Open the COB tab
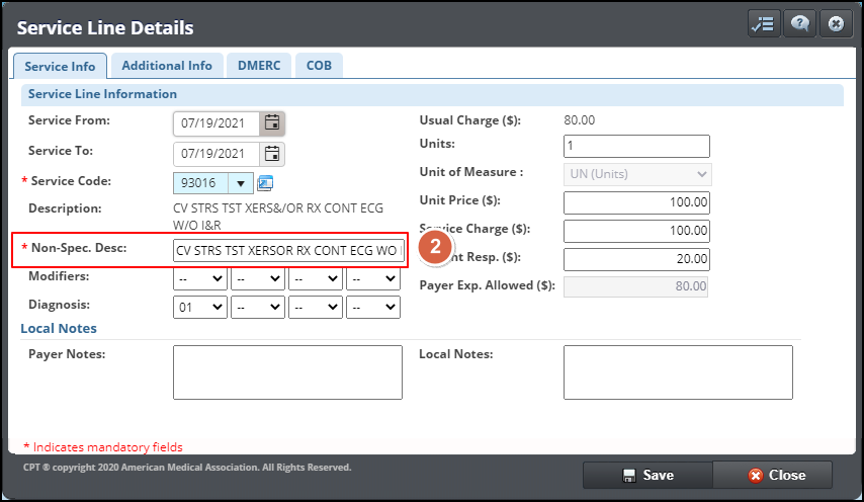Viewport: 864px width, 502px height. point(320,66)
